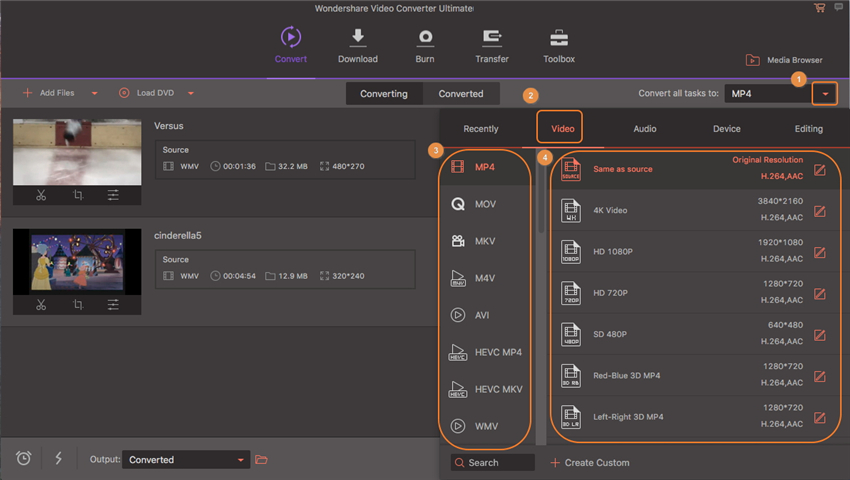850x480 pixels.
Task: Edit the Red-Blue 3D MP4 preset settings
Action: coord(820,376)
